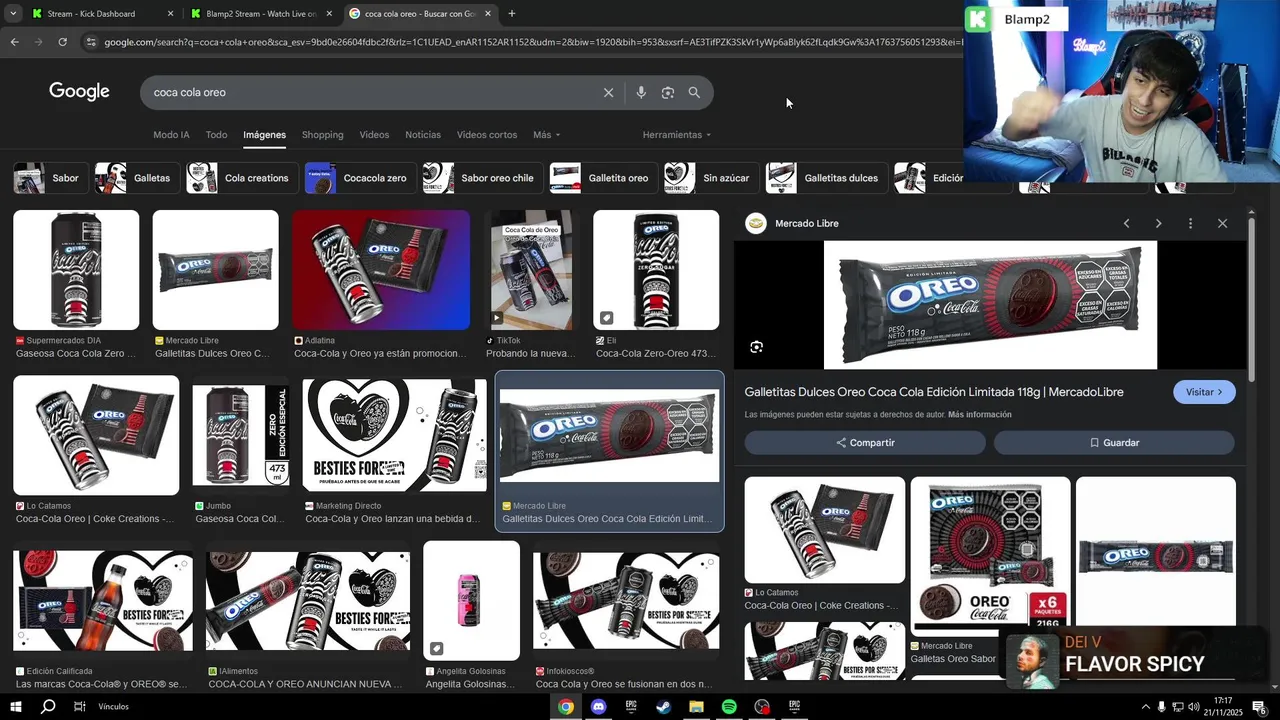Image resolution: width=1280 pixels, height=720 pixels.
Task: Switch to the Videos cortos tab
Action: tap(487, 135)
